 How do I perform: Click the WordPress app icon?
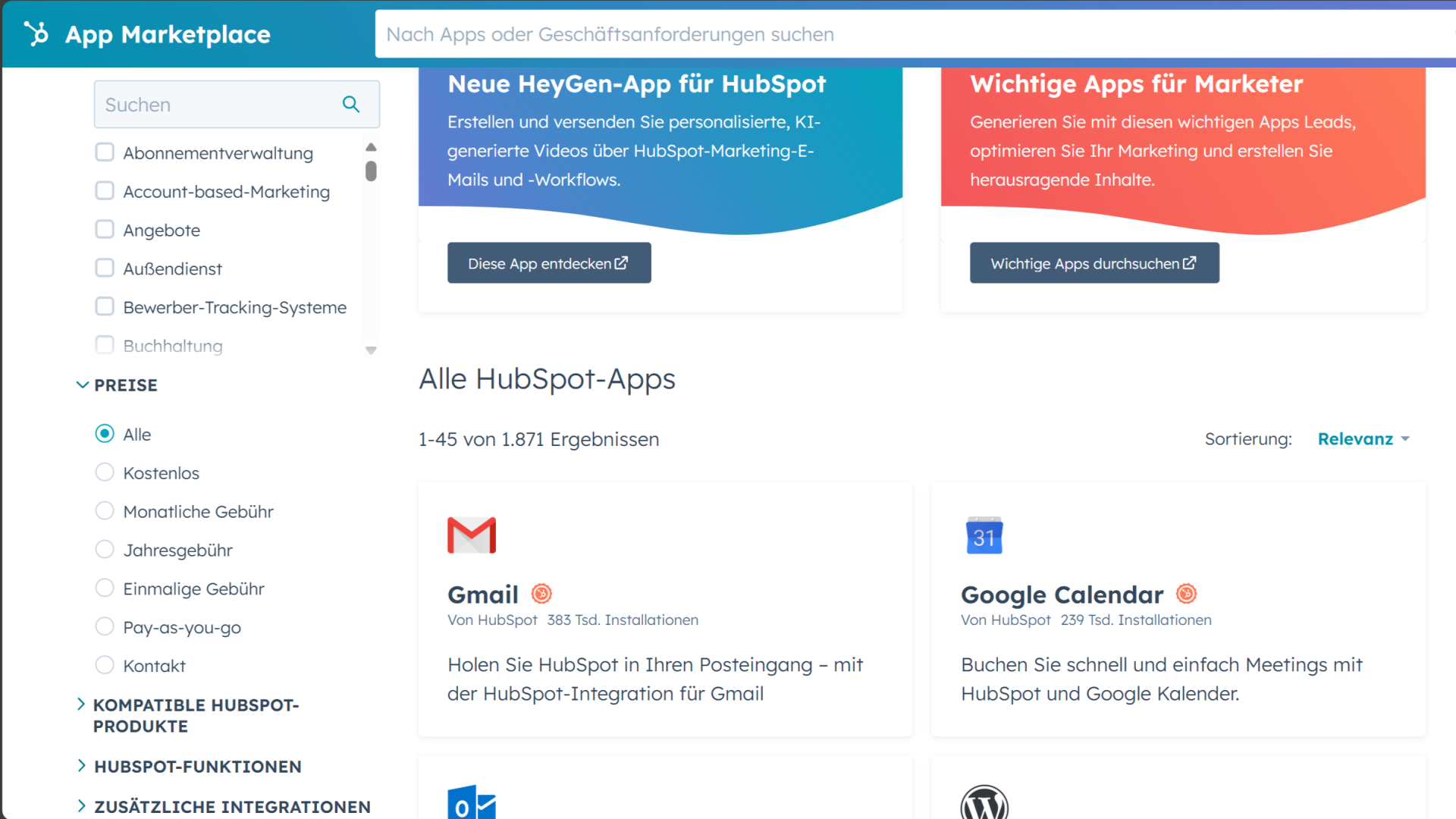coord(984,802)
